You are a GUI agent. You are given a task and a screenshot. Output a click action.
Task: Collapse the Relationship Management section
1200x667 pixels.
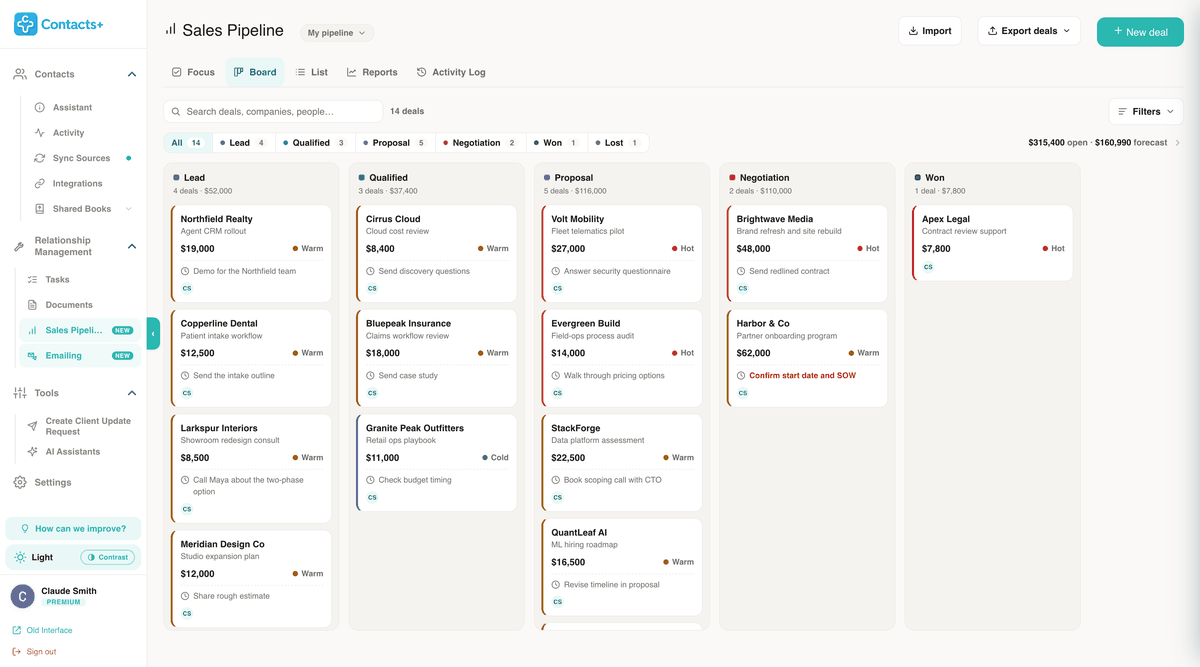pos(132,246)
